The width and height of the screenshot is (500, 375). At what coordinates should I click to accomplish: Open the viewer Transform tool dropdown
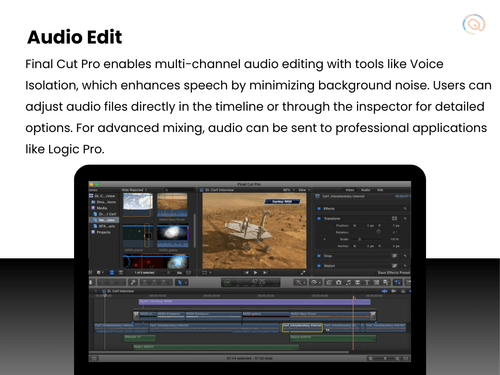pyautogui.click(x=207, y=272)
